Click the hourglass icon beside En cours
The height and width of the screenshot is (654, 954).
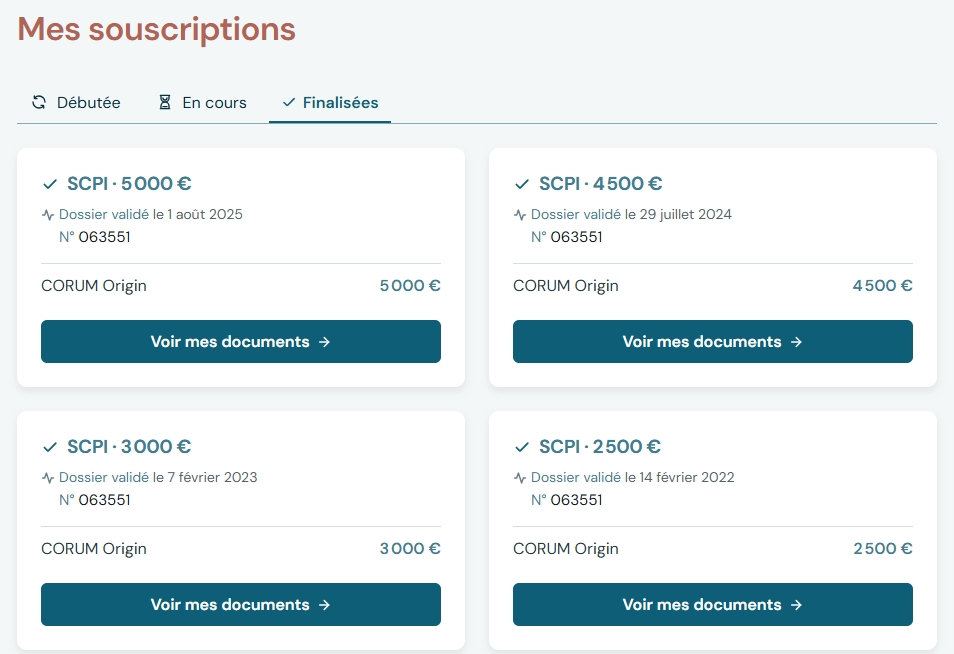(165, 102)
